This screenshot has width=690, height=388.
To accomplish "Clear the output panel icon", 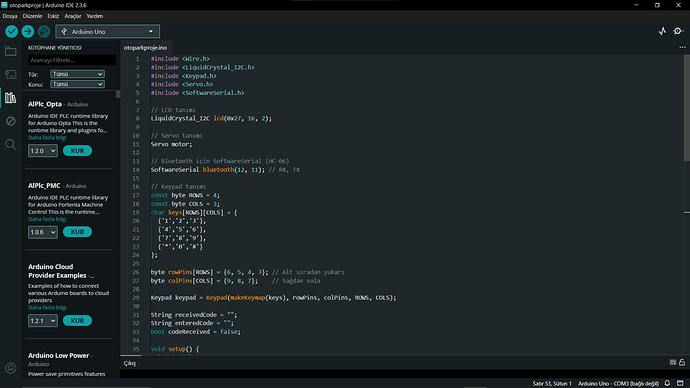I will (672, 362).
